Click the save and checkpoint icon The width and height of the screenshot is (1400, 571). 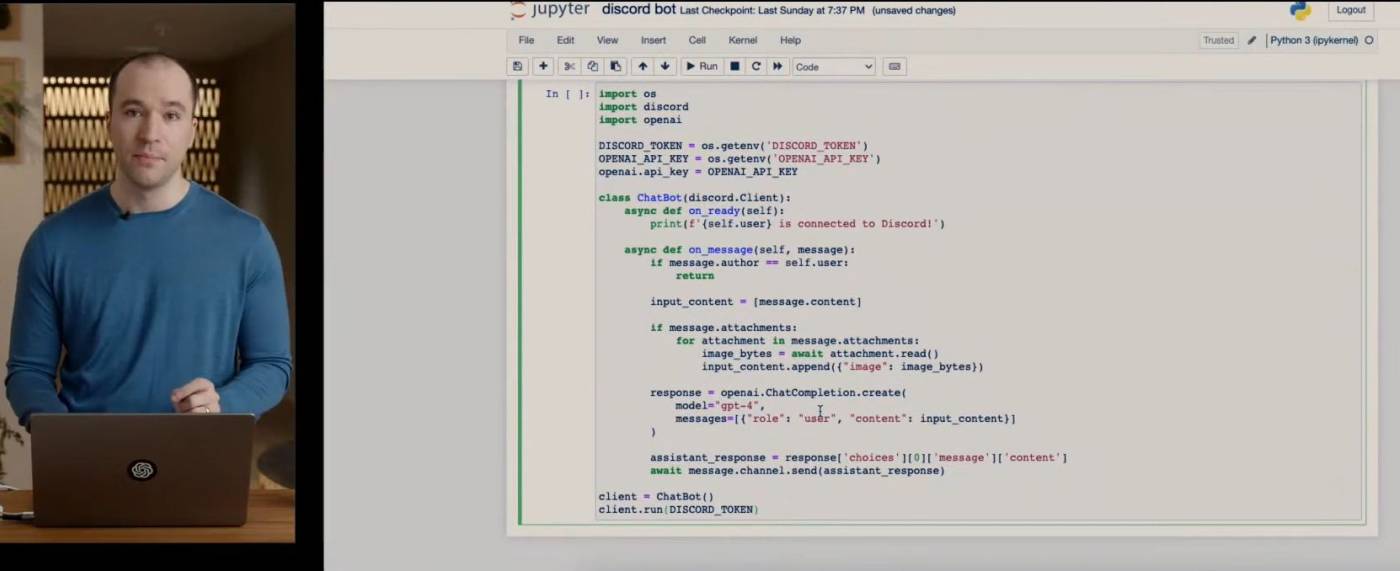click(x=517, y=67)
